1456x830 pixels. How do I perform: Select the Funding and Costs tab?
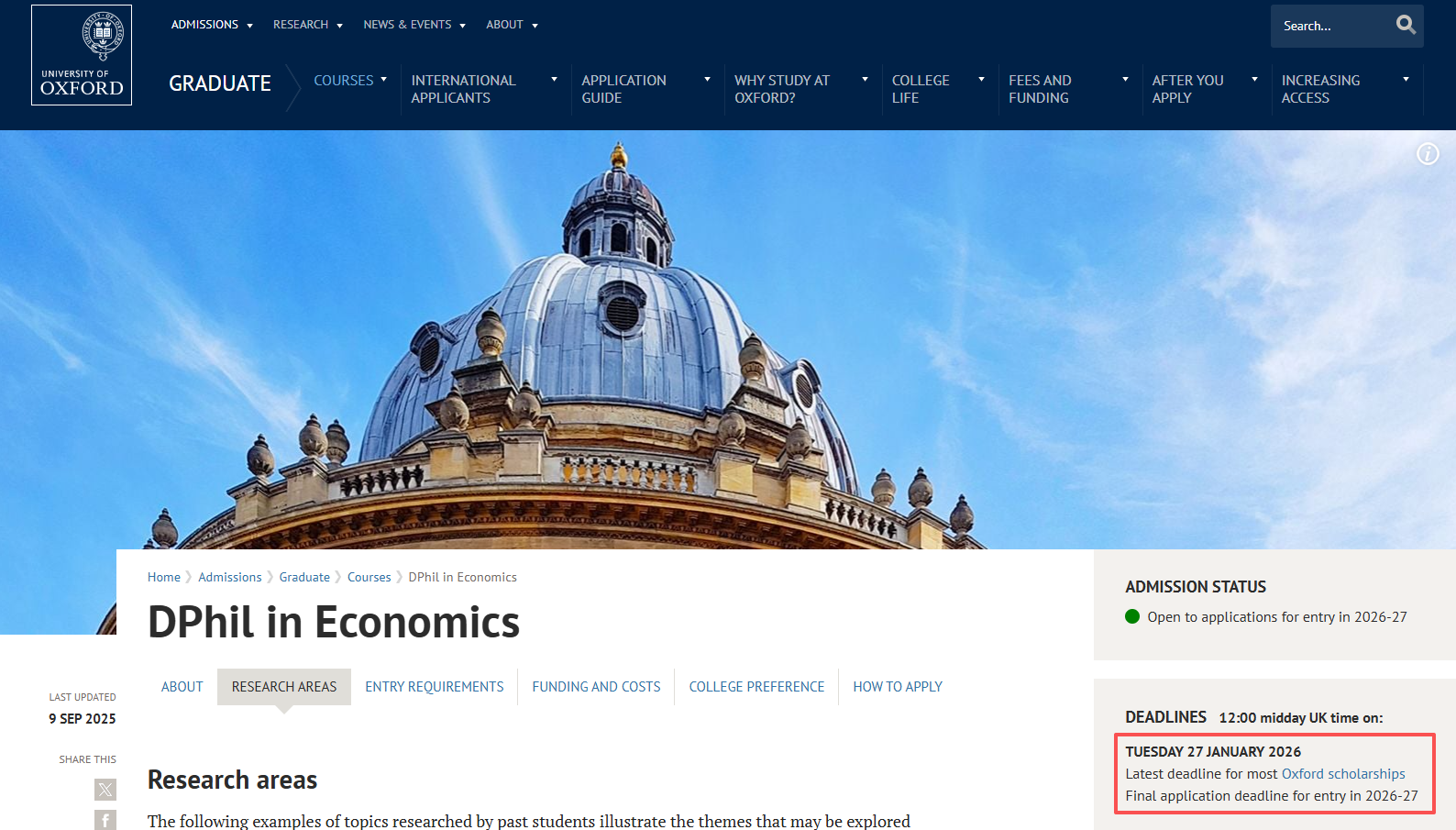point(596,687)
